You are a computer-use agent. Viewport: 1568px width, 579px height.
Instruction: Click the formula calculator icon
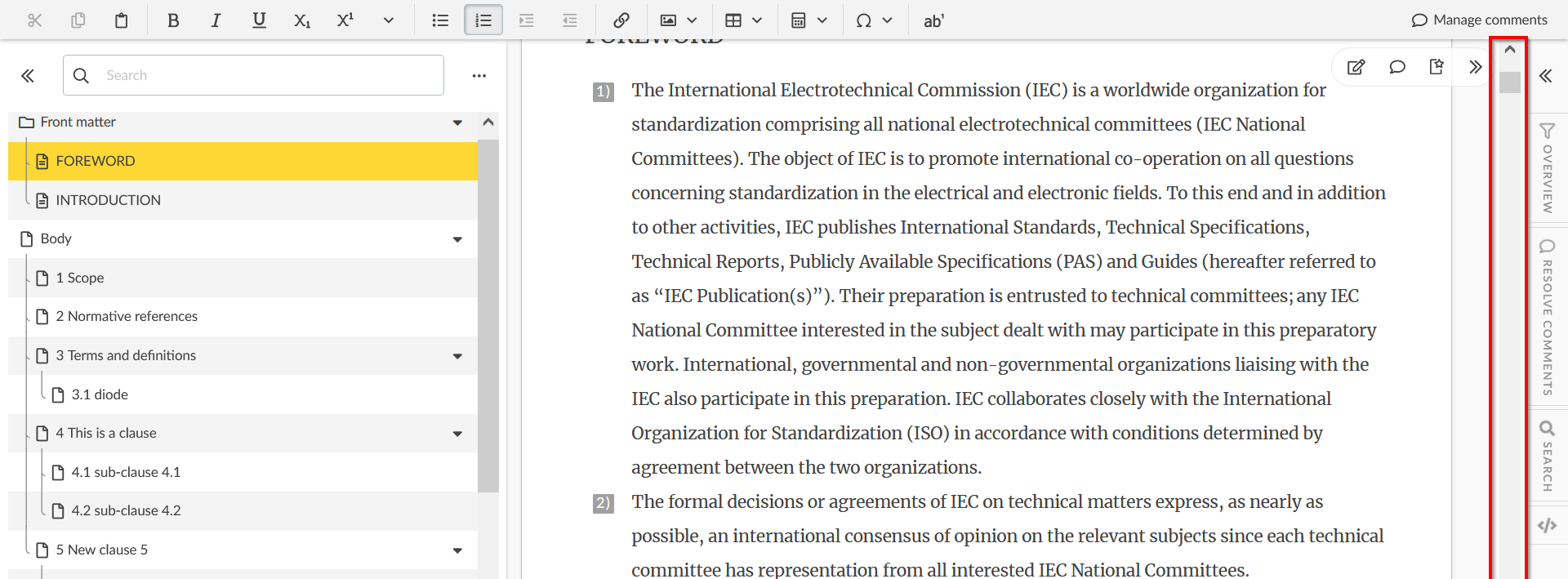799,20
